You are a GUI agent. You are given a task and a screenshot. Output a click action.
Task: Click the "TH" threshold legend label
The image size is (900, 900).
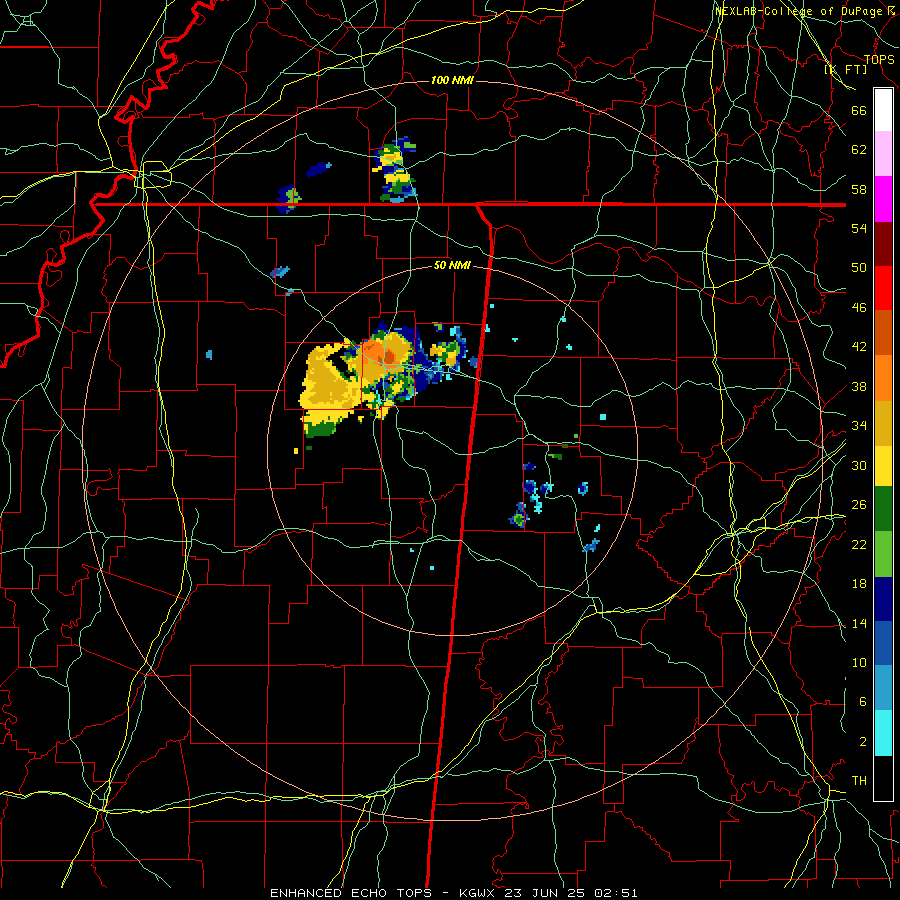pos(859,781)
